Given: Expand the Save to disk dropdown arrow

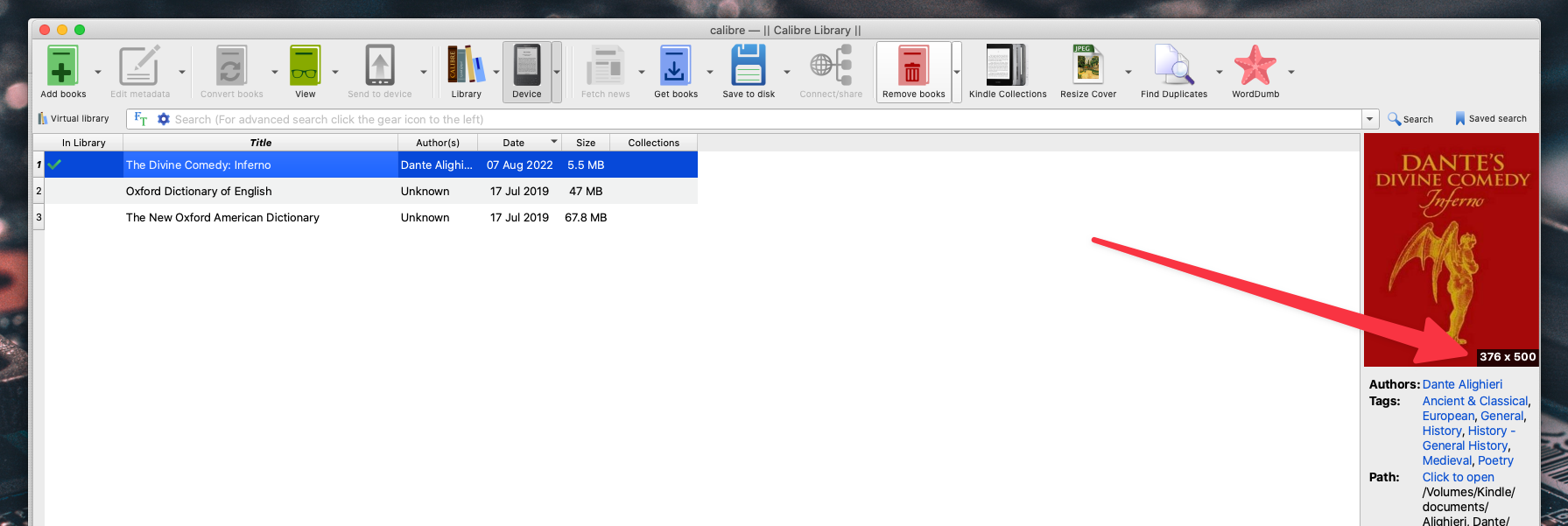Looking at the screenshot, I should pyautogui.click(x=786, y=73).
